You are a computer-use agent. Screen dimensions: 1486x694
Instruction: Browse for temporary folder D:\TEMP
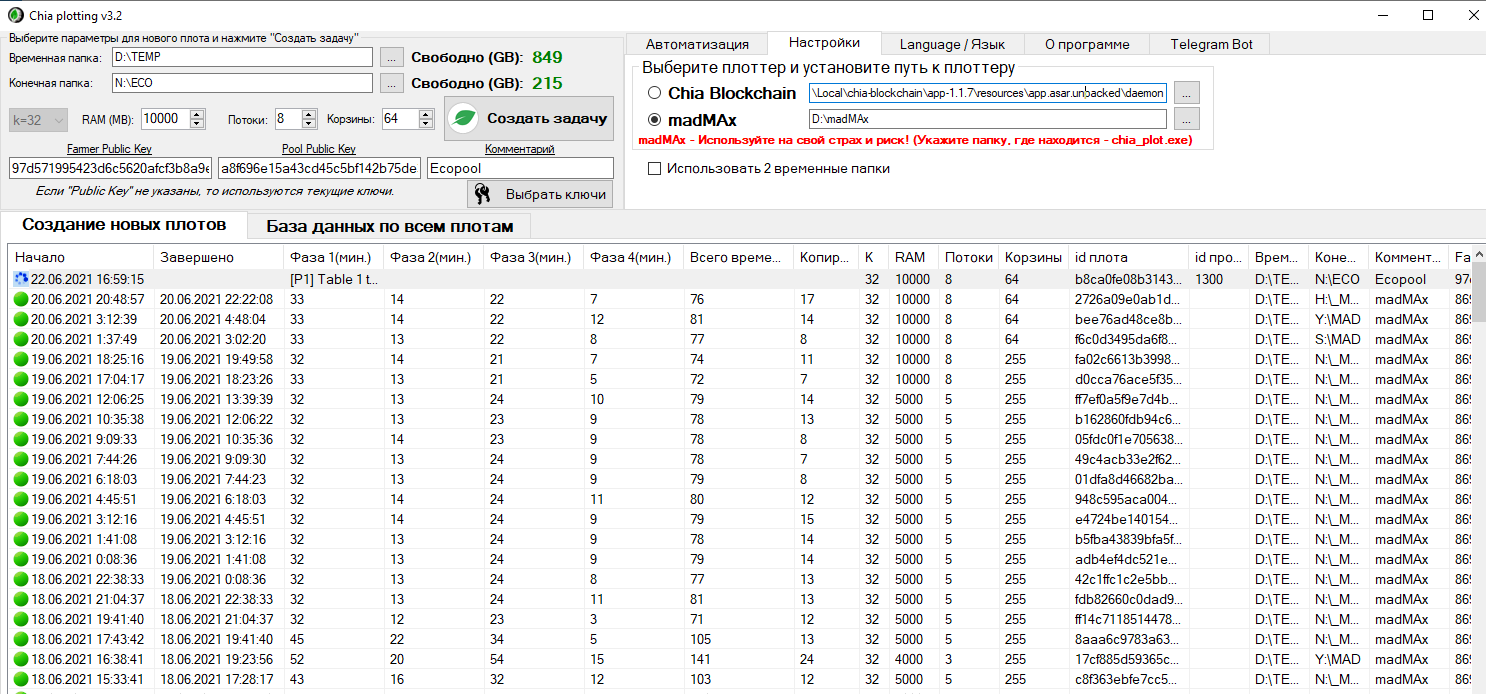coord(393,57)
